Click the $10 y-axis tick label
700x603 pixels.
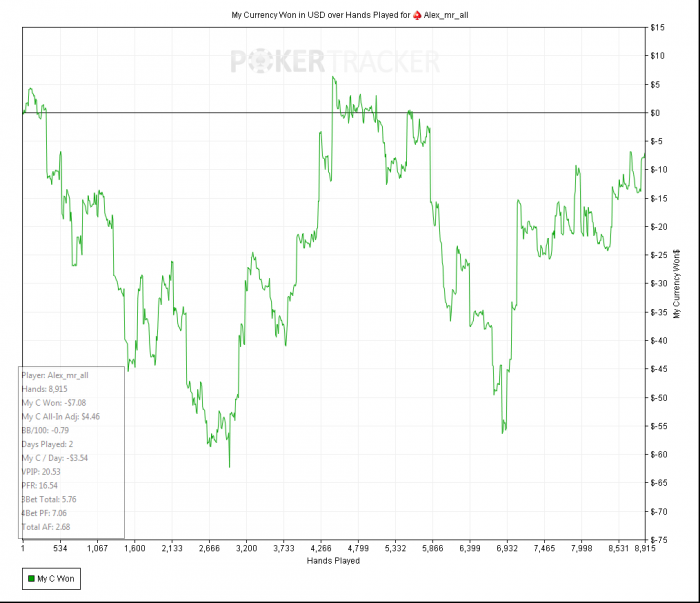click(658, 56)
